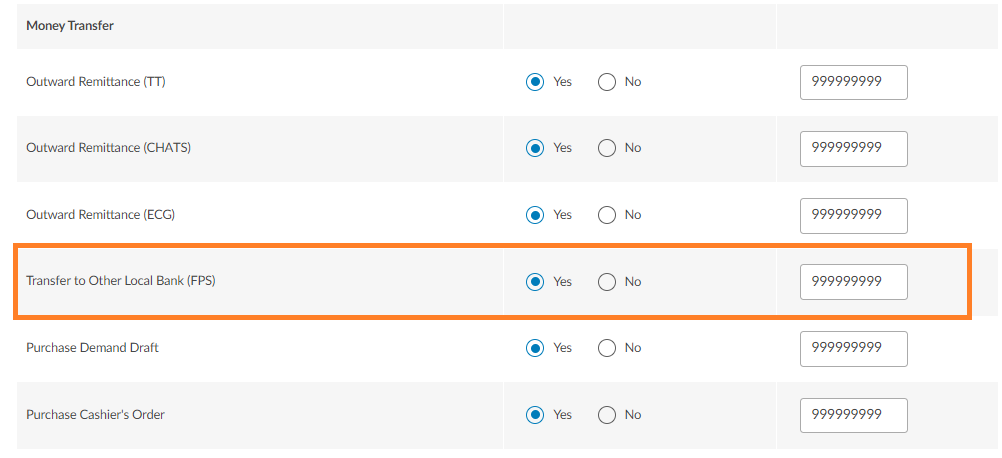
Task: Select Yes for Outward Remittance (TT)
Action: point(535,82)
